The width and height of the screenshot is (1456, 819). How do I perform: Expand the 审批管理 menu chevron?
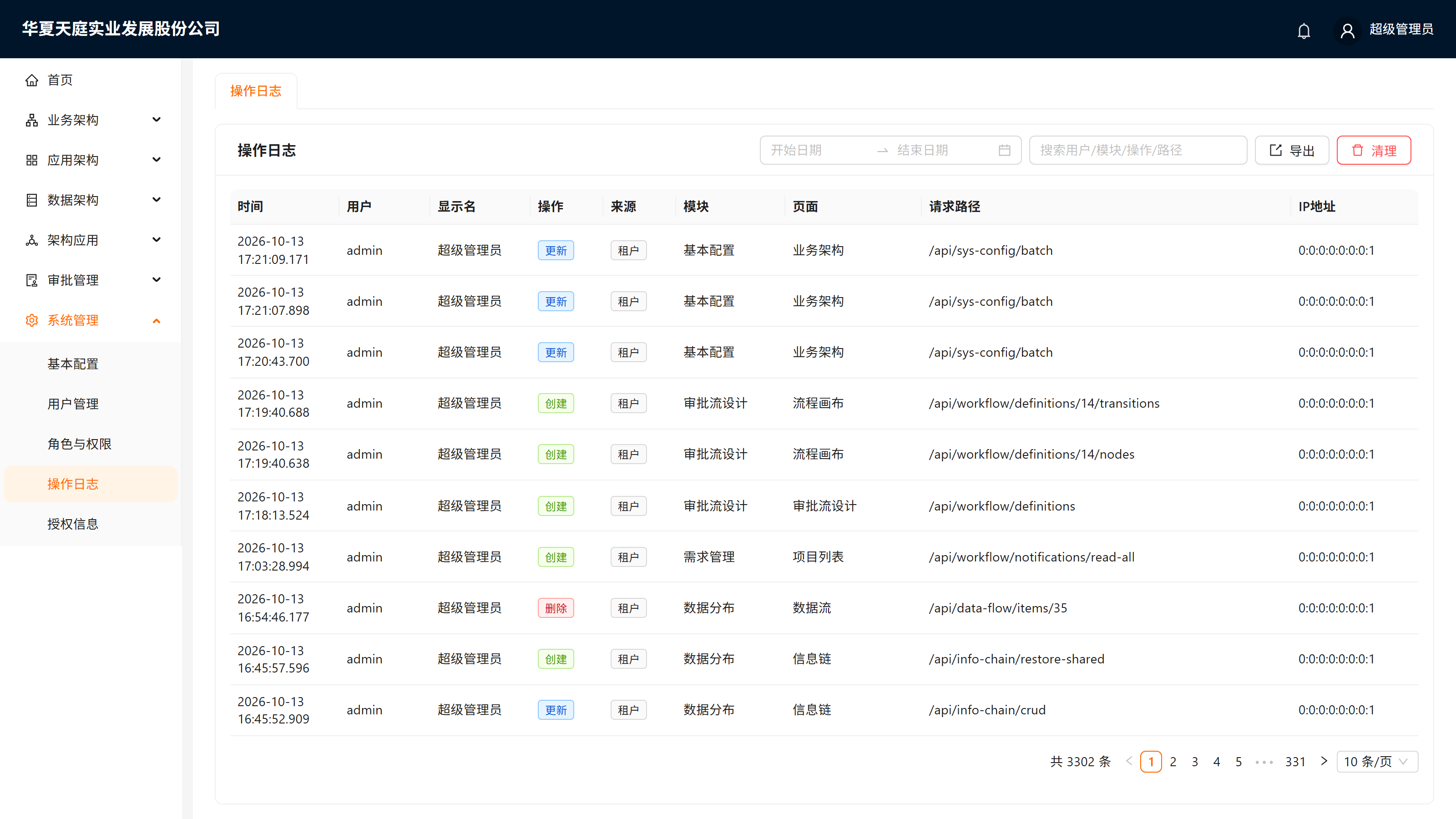pos(157,280)
